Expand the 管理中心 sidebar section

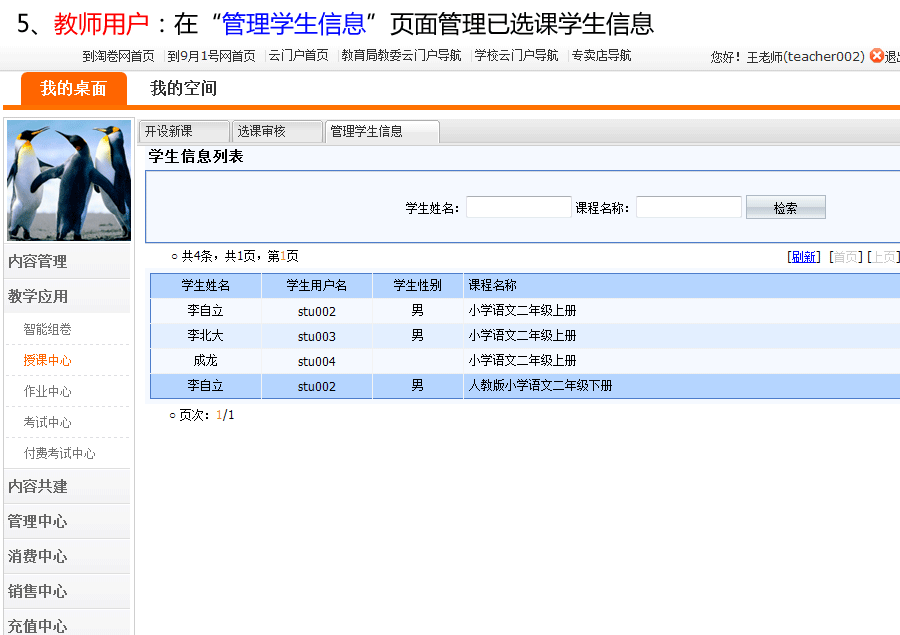click(38, 521)
